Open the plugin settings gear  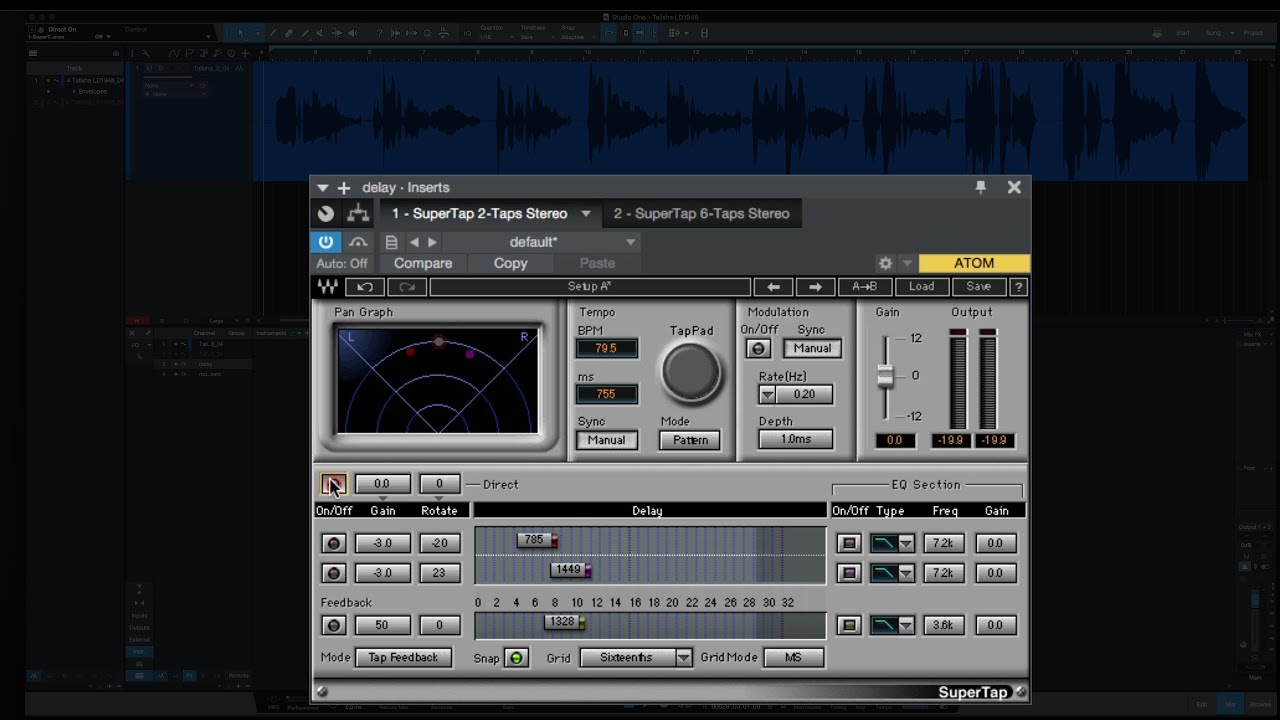click(x=885, y=263)
